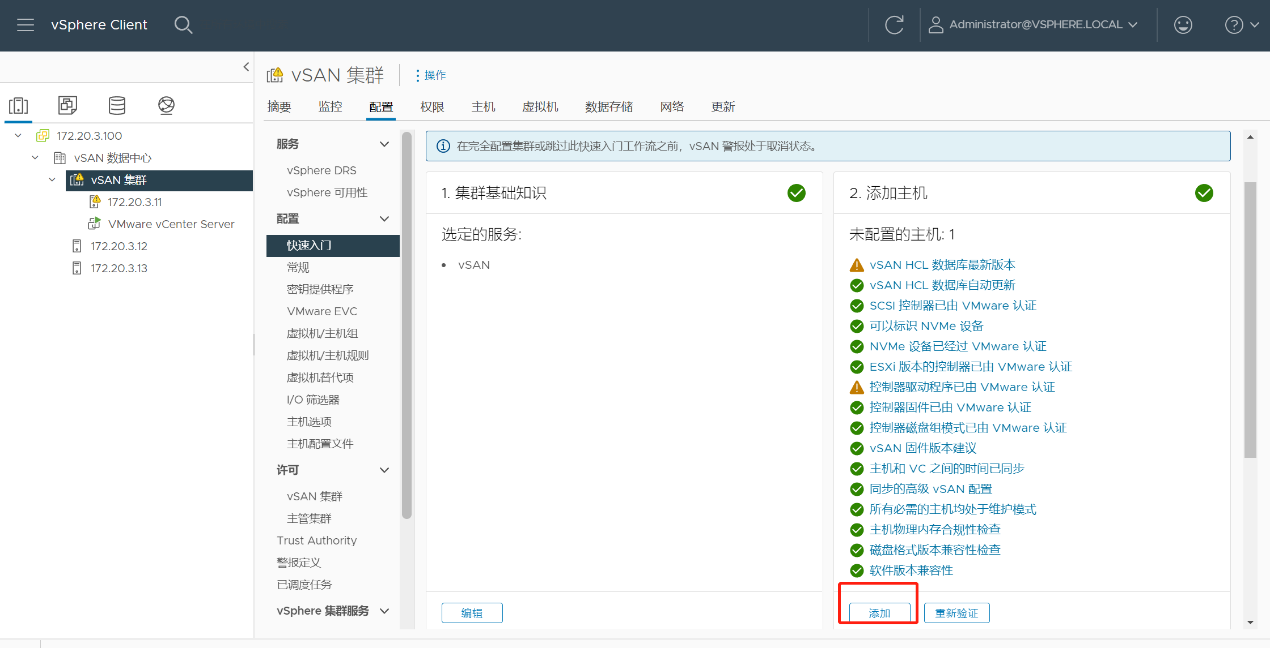
Task: Select vSphere DRS in sidebar
Action: pos(321,170)
